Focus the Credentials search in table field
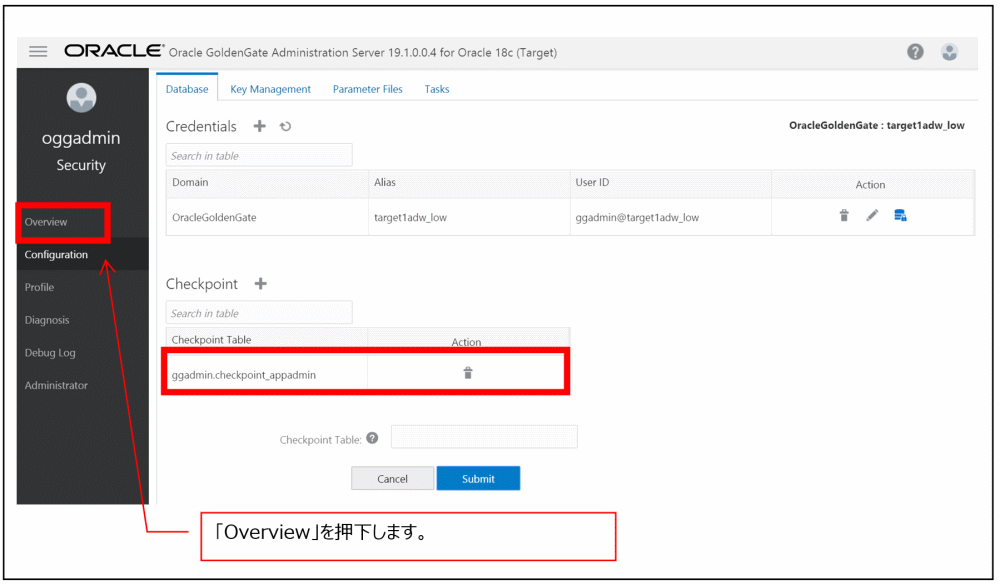 pos(259,155)
